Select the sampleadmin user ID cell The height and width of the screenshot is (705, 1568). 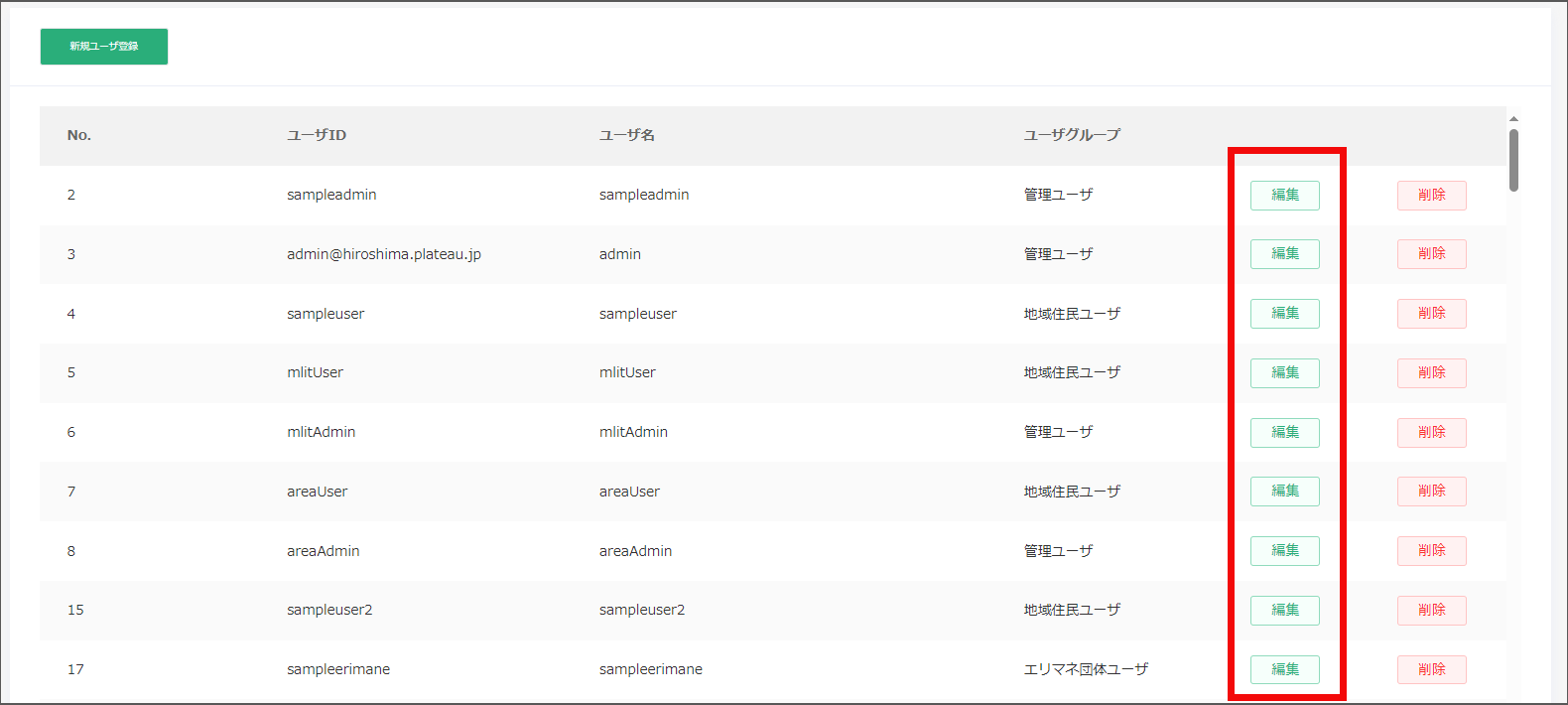point(331,195)
